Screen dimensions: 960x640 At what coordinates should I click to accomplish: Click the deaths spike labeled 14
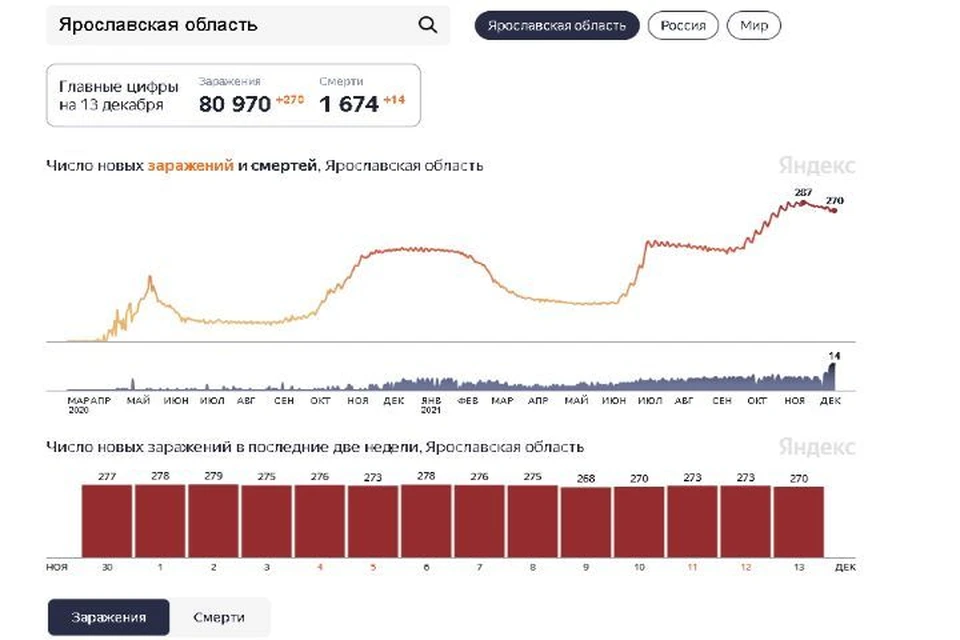pos(831,377)
